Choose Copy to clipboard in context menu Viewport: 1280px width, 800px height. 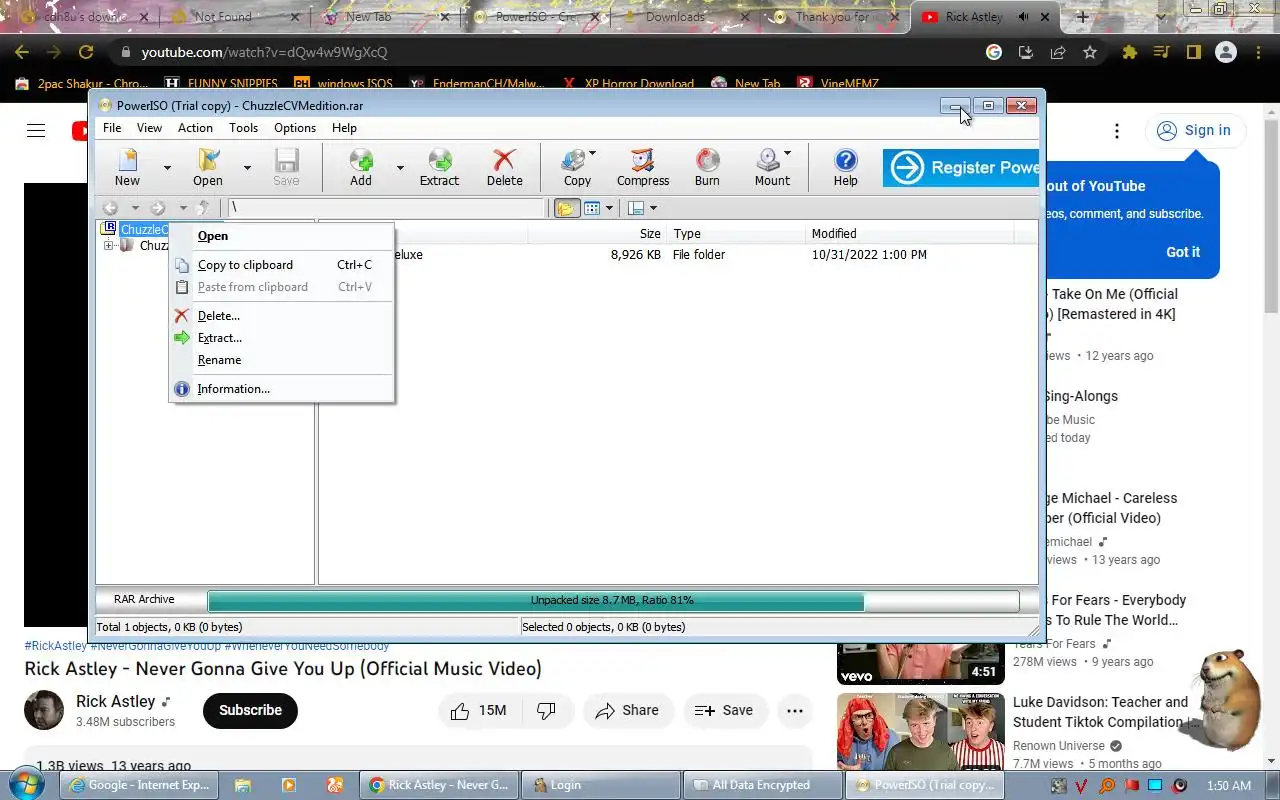pyautogui.click(x=281, y=265)
